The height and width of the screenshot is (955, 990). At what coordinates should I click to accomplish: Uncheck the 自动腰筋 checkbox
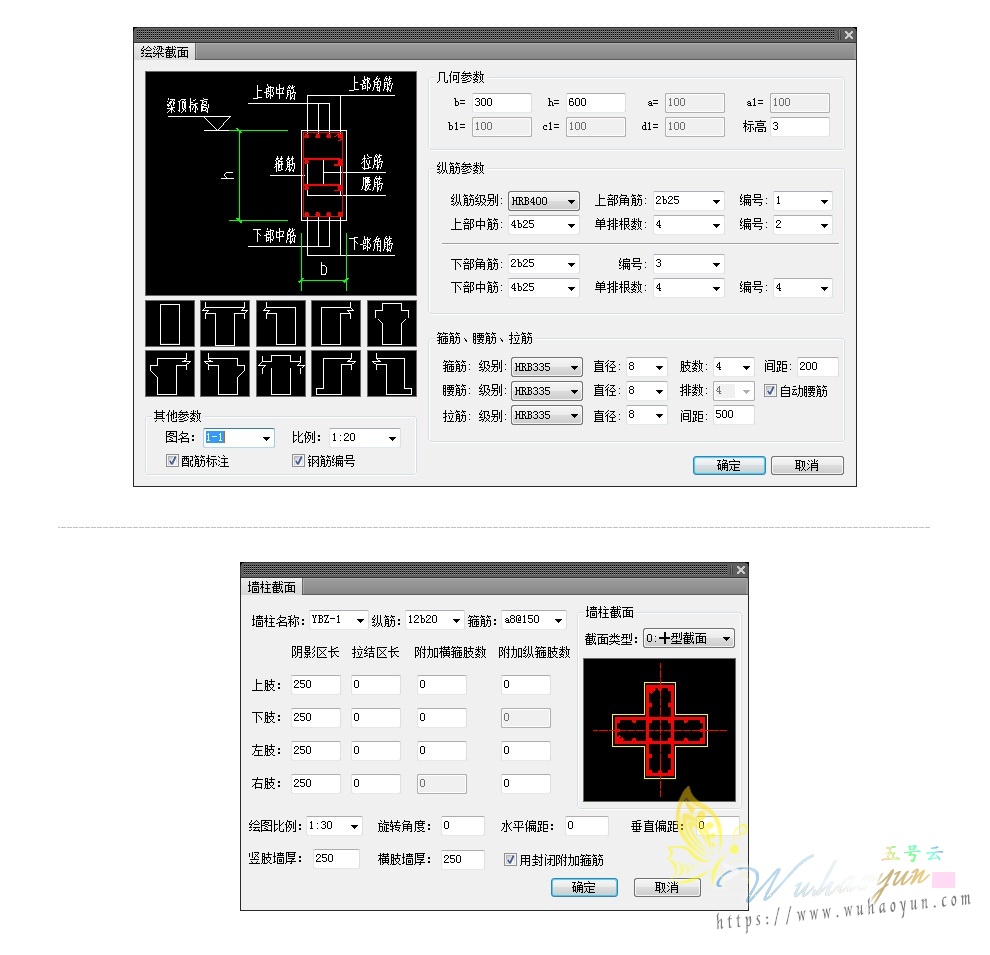pos(770,391)
